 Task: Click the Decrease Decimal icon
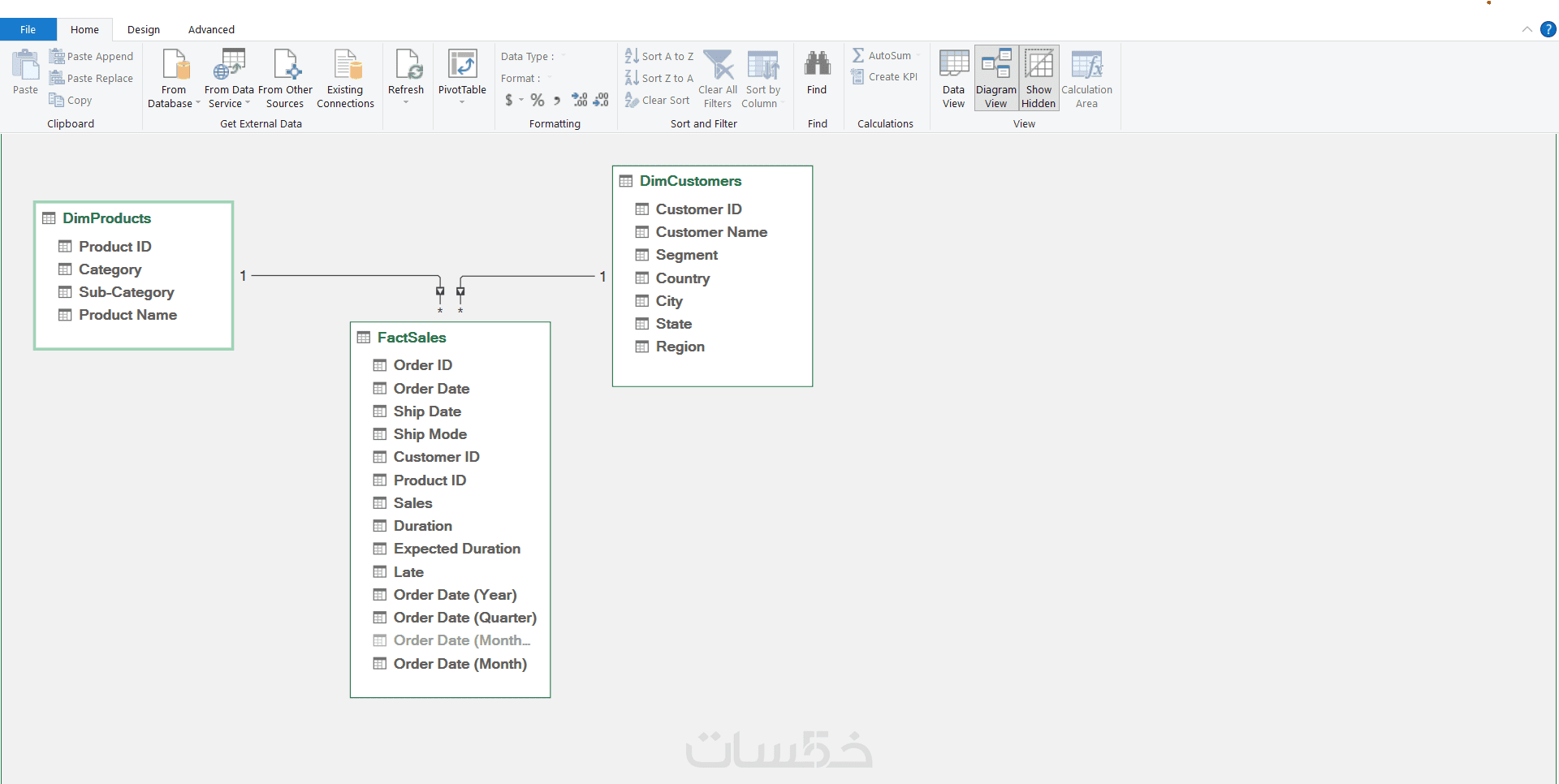601,100
